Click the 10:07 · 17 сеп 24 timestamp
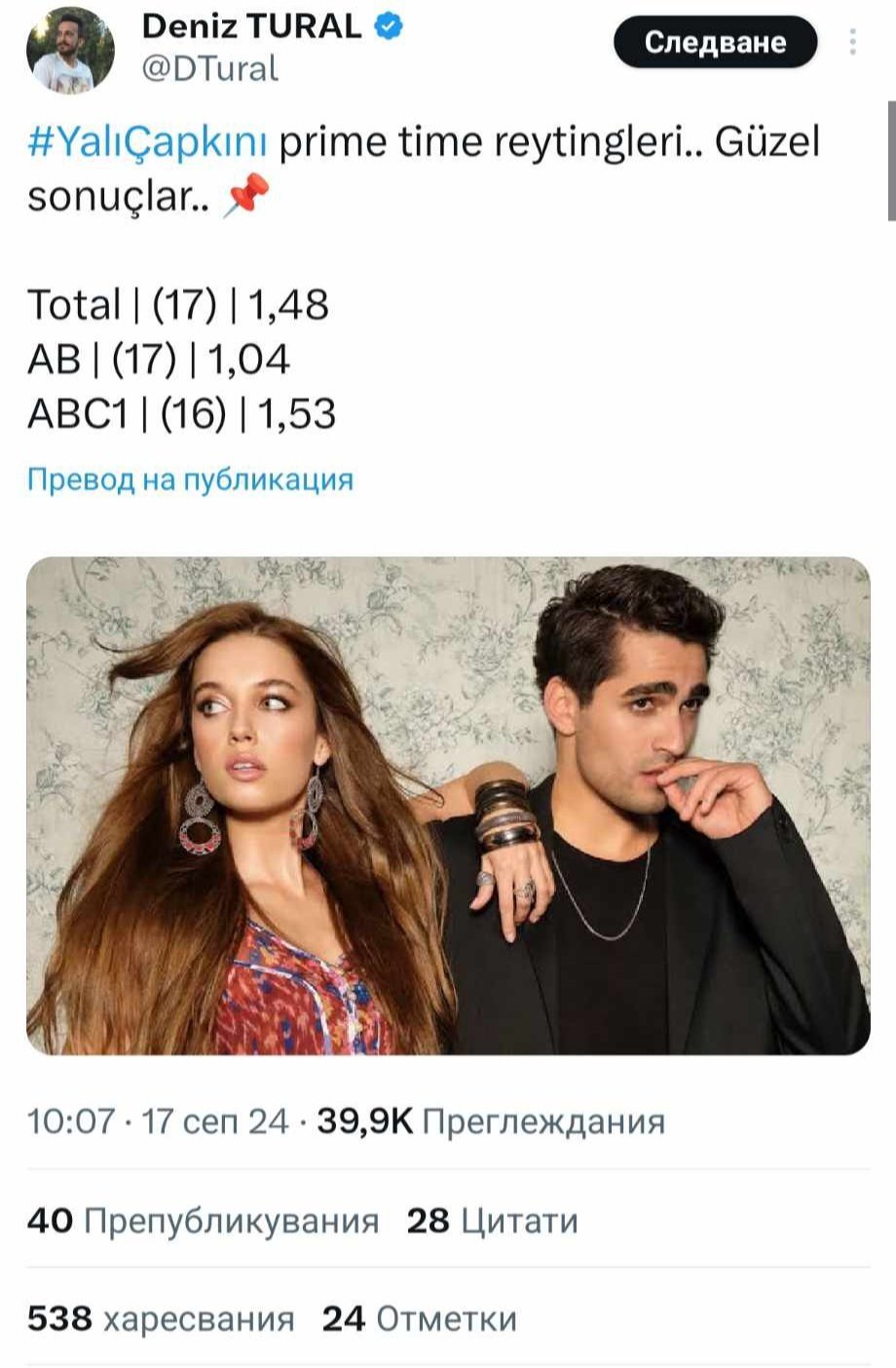The image size is (896, 1368). point(158,1121)
